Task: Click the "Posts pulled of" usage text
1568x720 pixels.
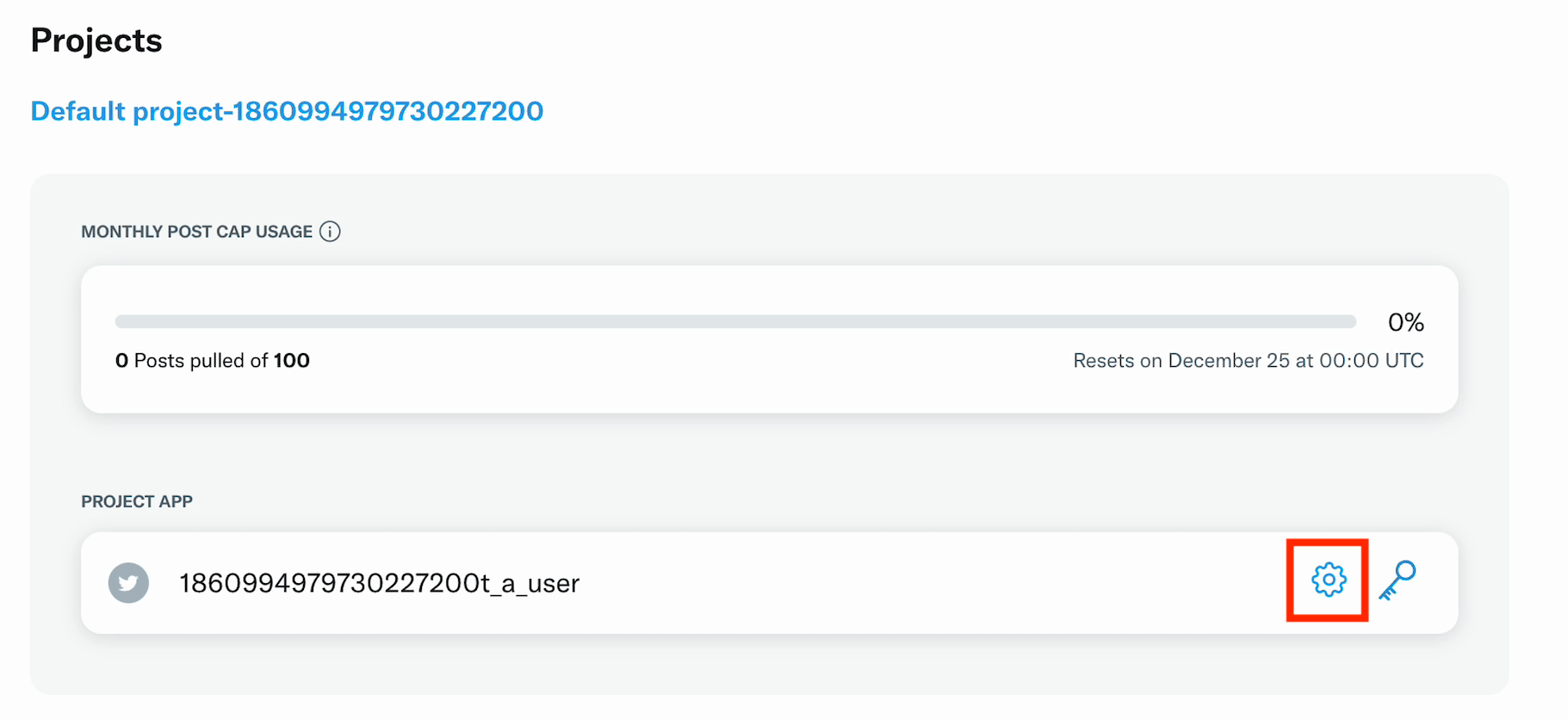Action: coord(202,361)
